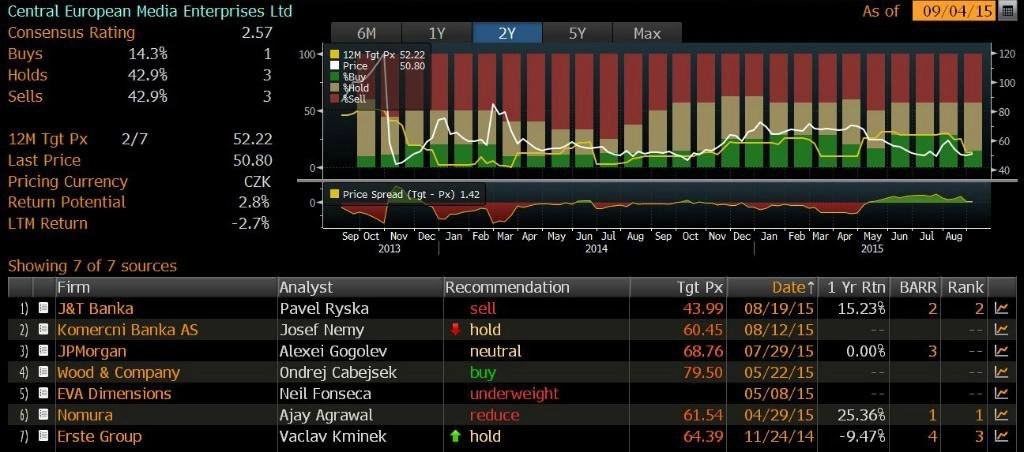Image resolution: width=1024 pixels, height=452 pixels.
Task: Open JPMorgan firm link
Action: pos(91,351)
